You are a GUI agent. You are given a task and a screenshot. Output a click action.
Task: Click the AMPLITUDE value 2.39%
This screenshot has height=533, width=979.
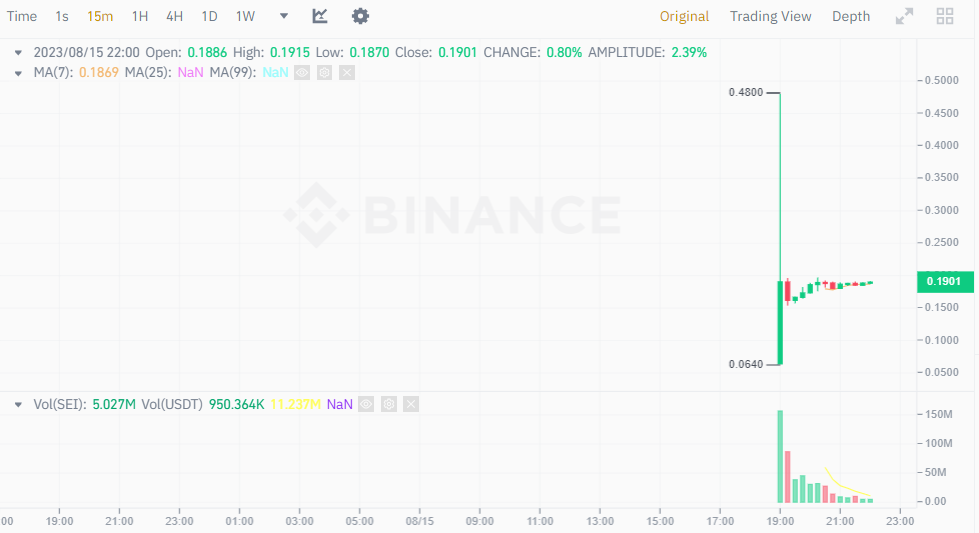[x=689, y=52]
